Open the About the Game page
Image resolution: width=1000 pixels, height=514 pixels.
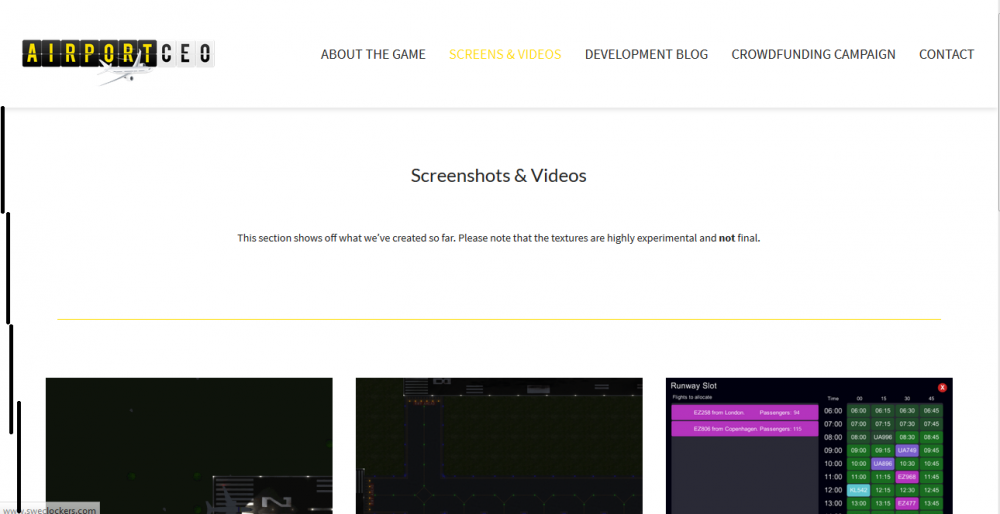click(x=373, y=54)
